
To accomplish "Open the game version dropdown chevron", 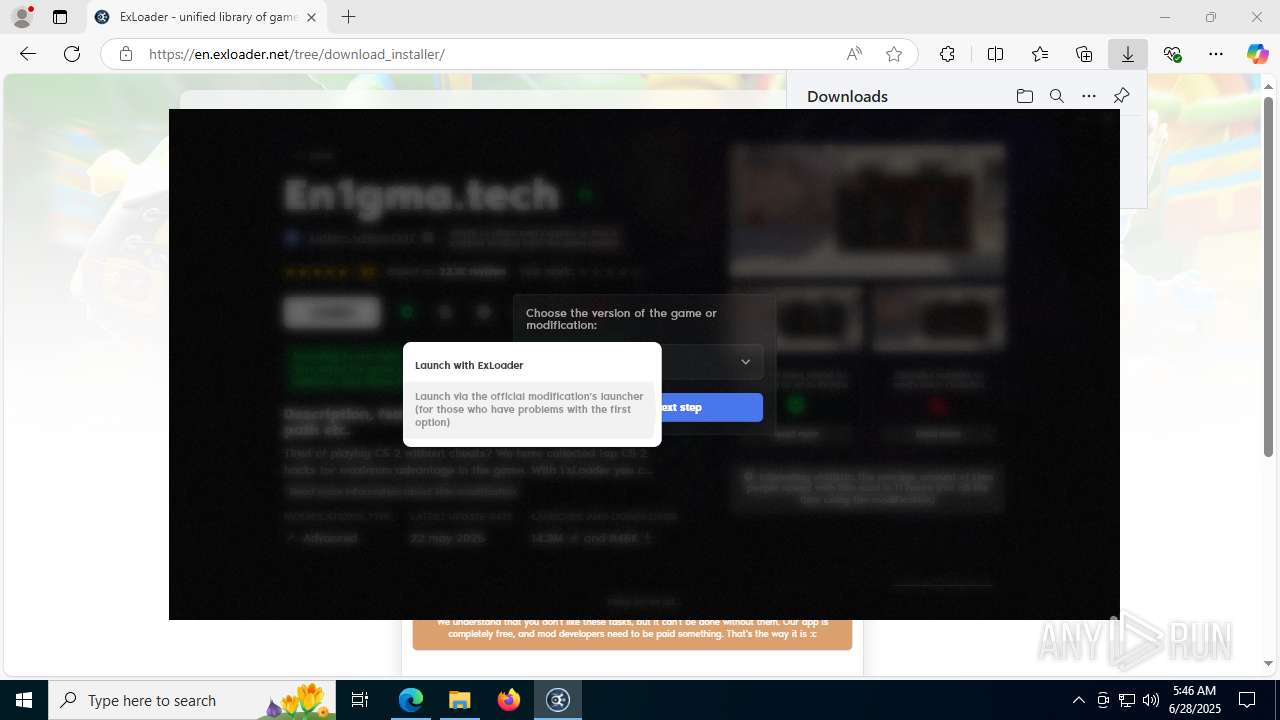I will (x=745, y=362).
